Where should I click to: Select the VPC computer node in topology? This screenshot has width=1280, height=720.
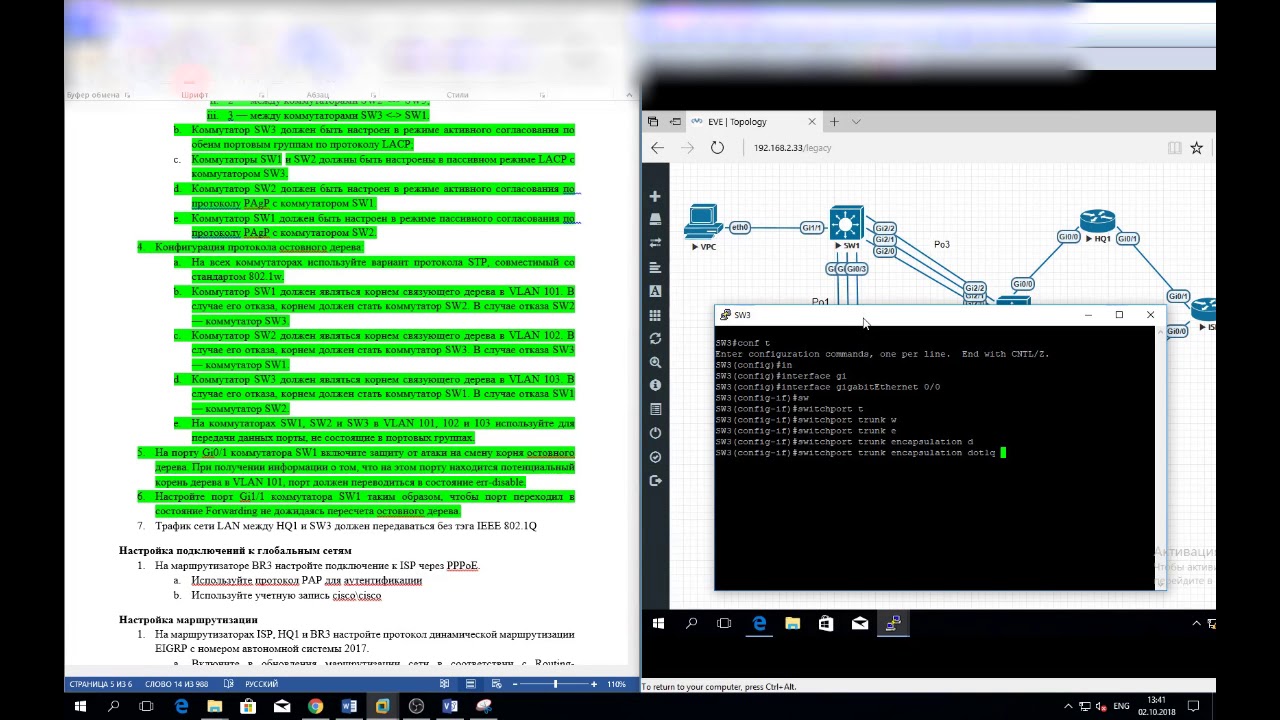click(x=703, y=221)
